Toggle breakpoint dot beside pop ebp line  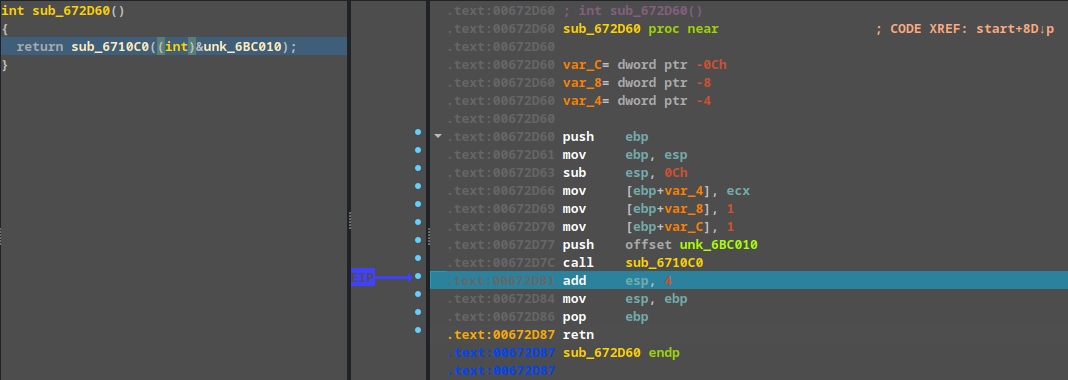pos(418,313)
